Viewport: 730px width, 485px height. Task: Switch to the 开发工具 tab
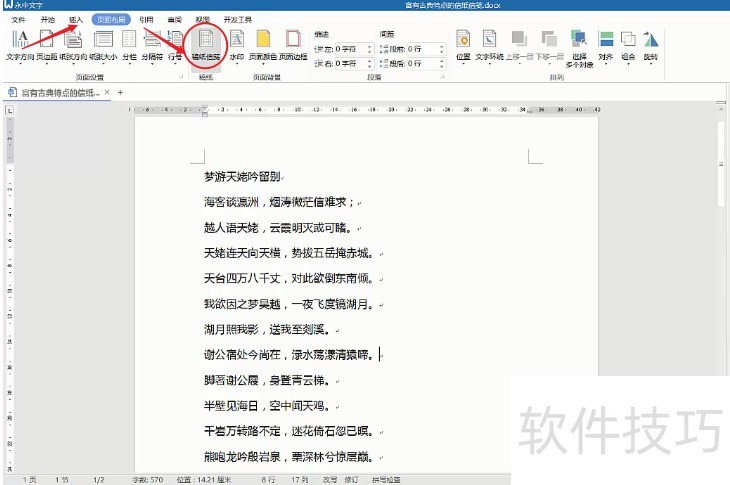click(x=237, y=20)
